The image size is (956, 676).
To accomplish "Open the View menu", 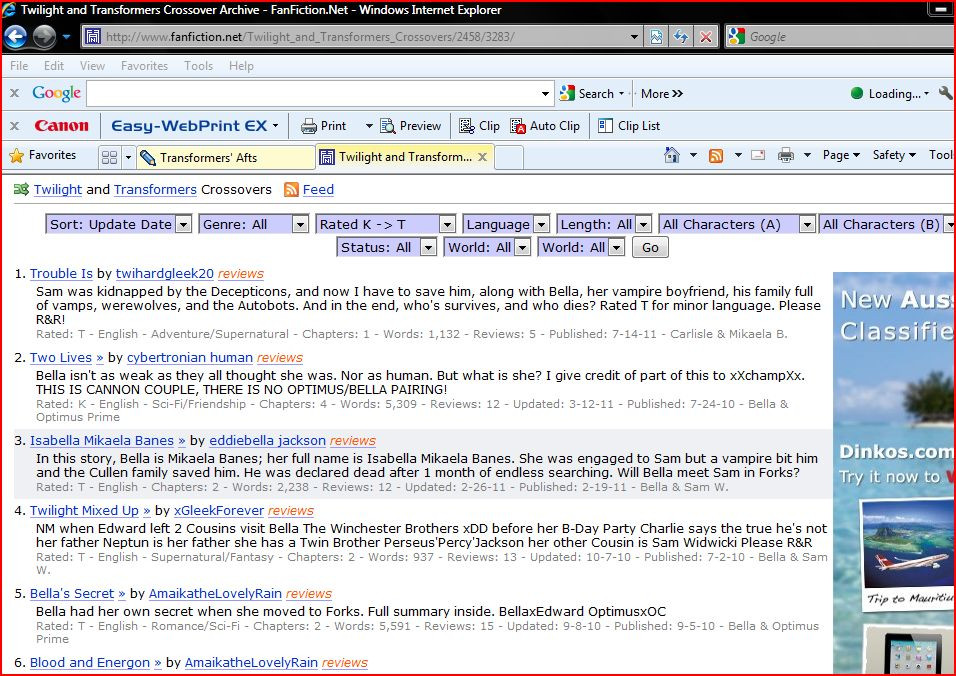I will 92,66.
